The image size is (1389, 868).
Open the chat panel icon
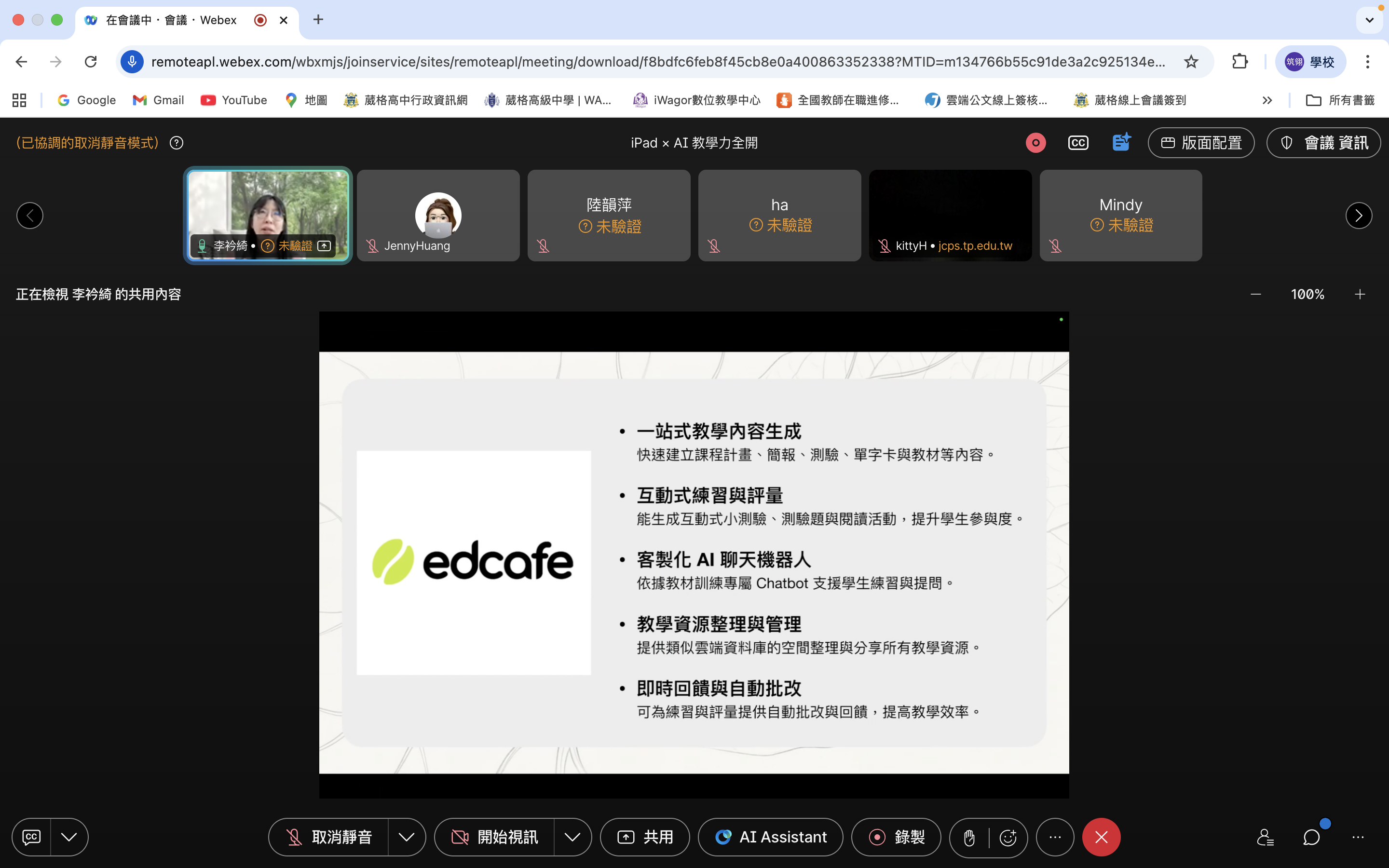[1311, 837]
